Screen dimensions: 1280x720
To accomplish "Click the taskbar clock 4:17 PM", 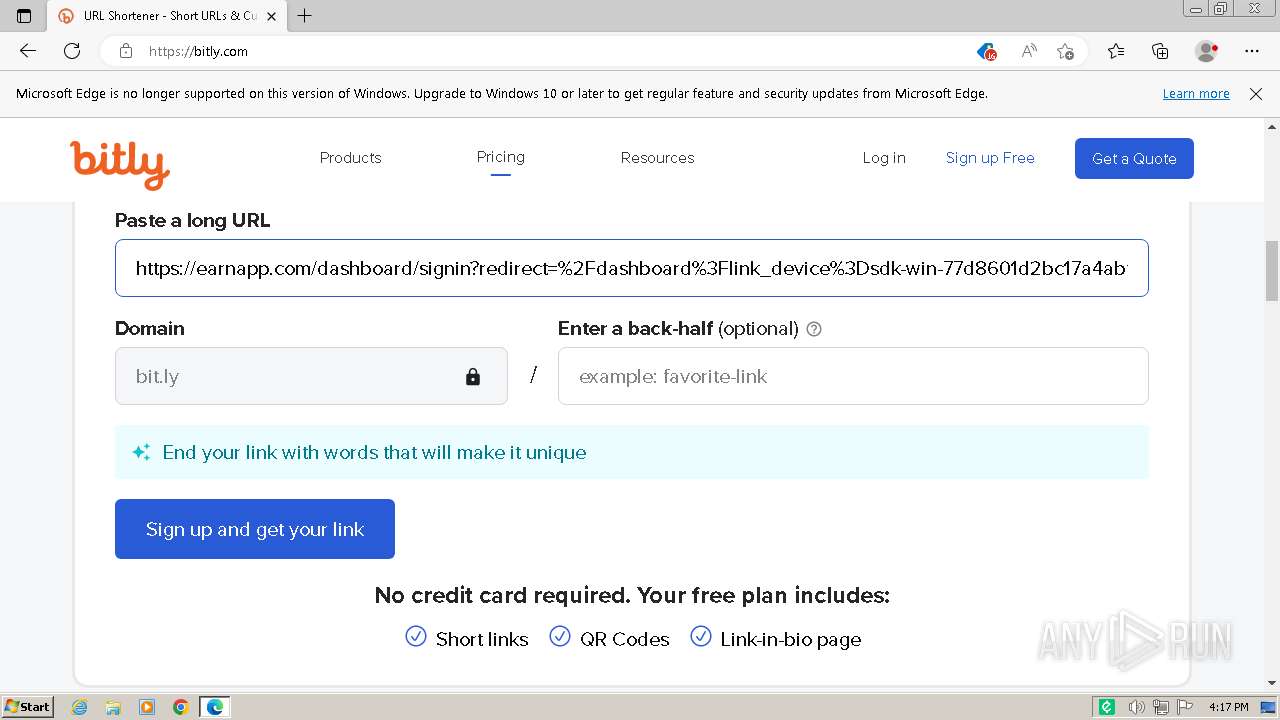I will (1229, 707).
